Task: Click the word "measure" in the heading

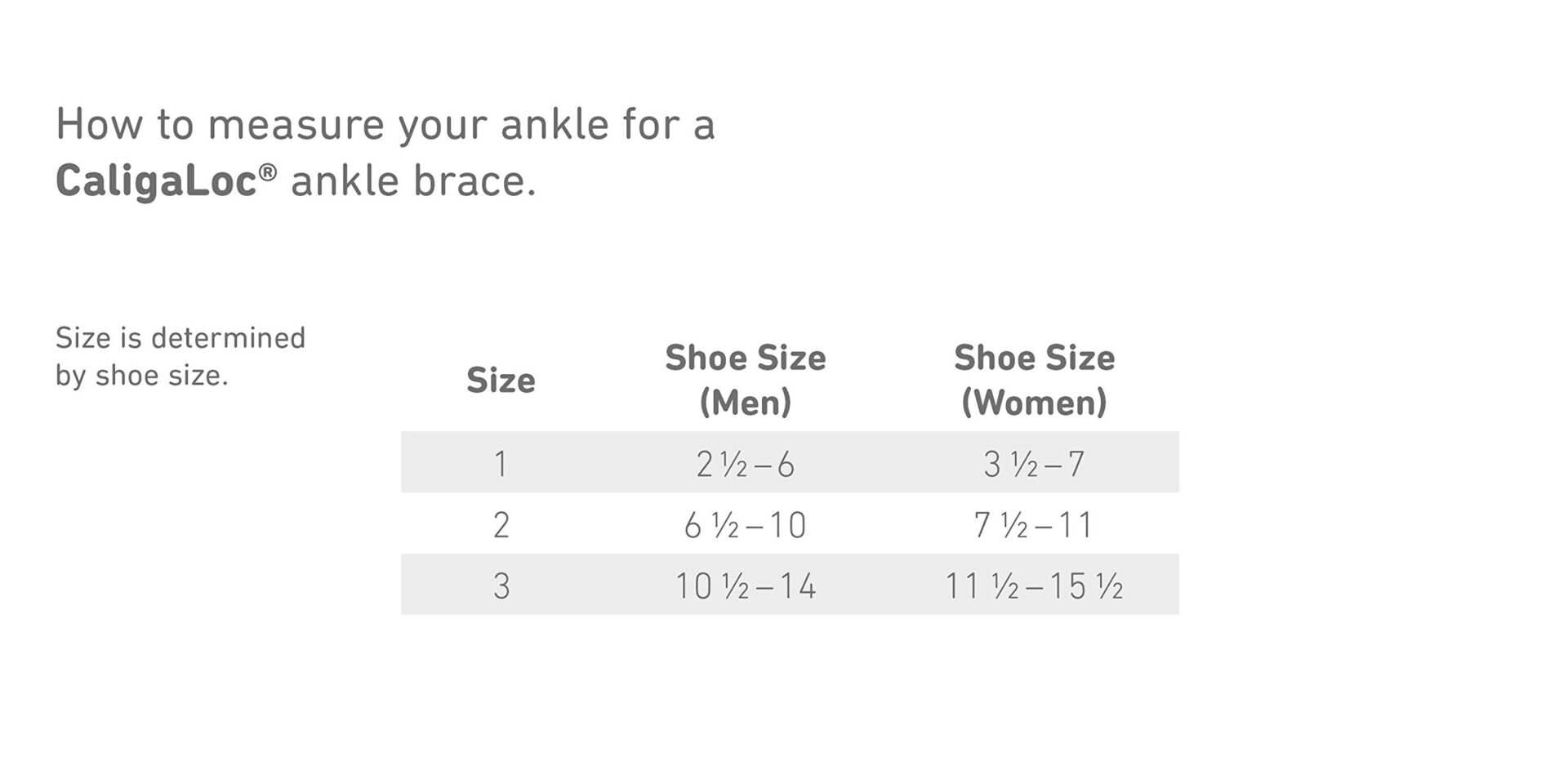Action: pos(296,125)
